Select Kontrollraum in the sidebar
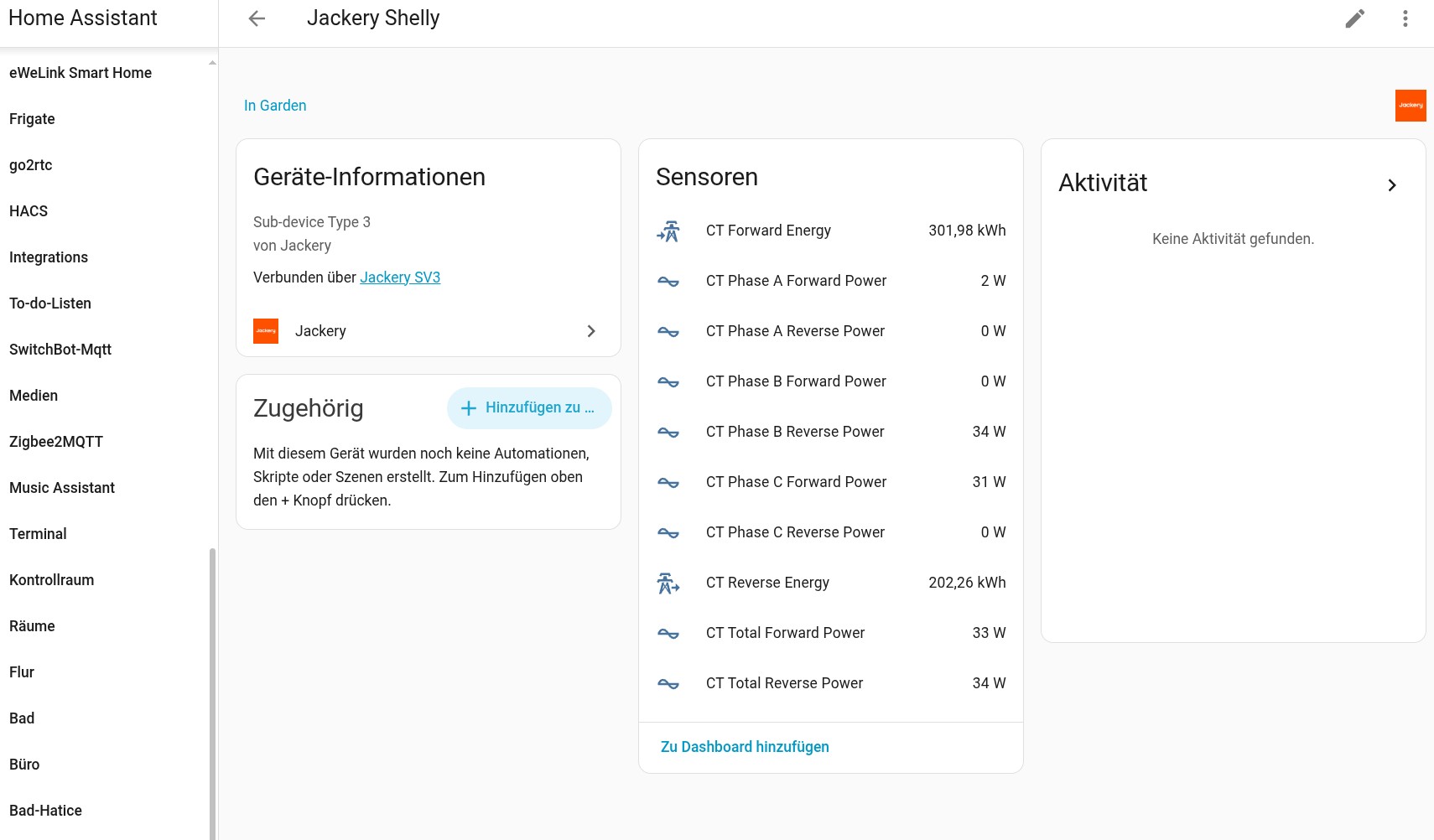Screen dimensions: 1434x840 click(x=52, y=580)
